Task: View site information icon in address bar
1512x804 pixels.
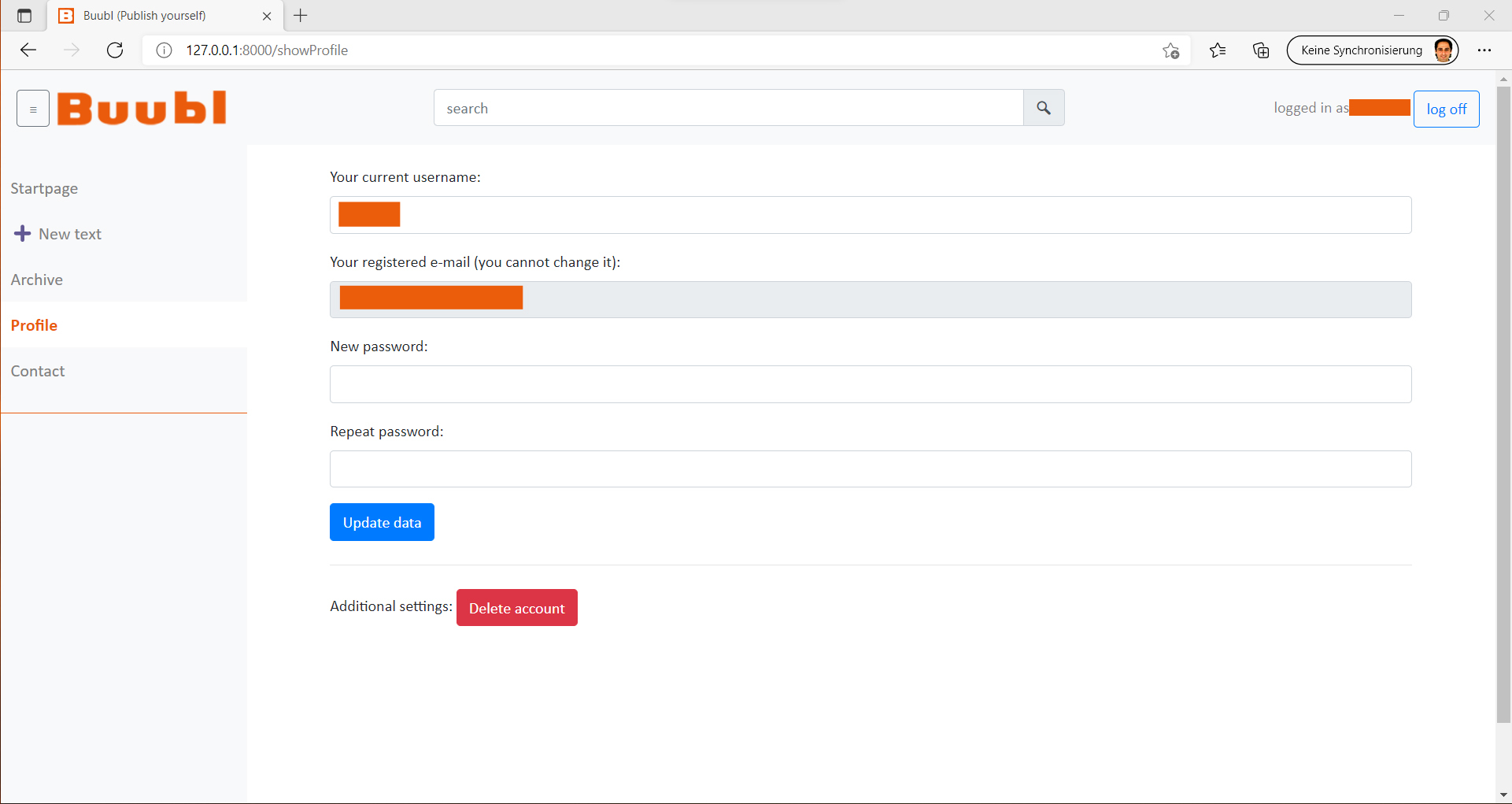Action: point(164,50)
